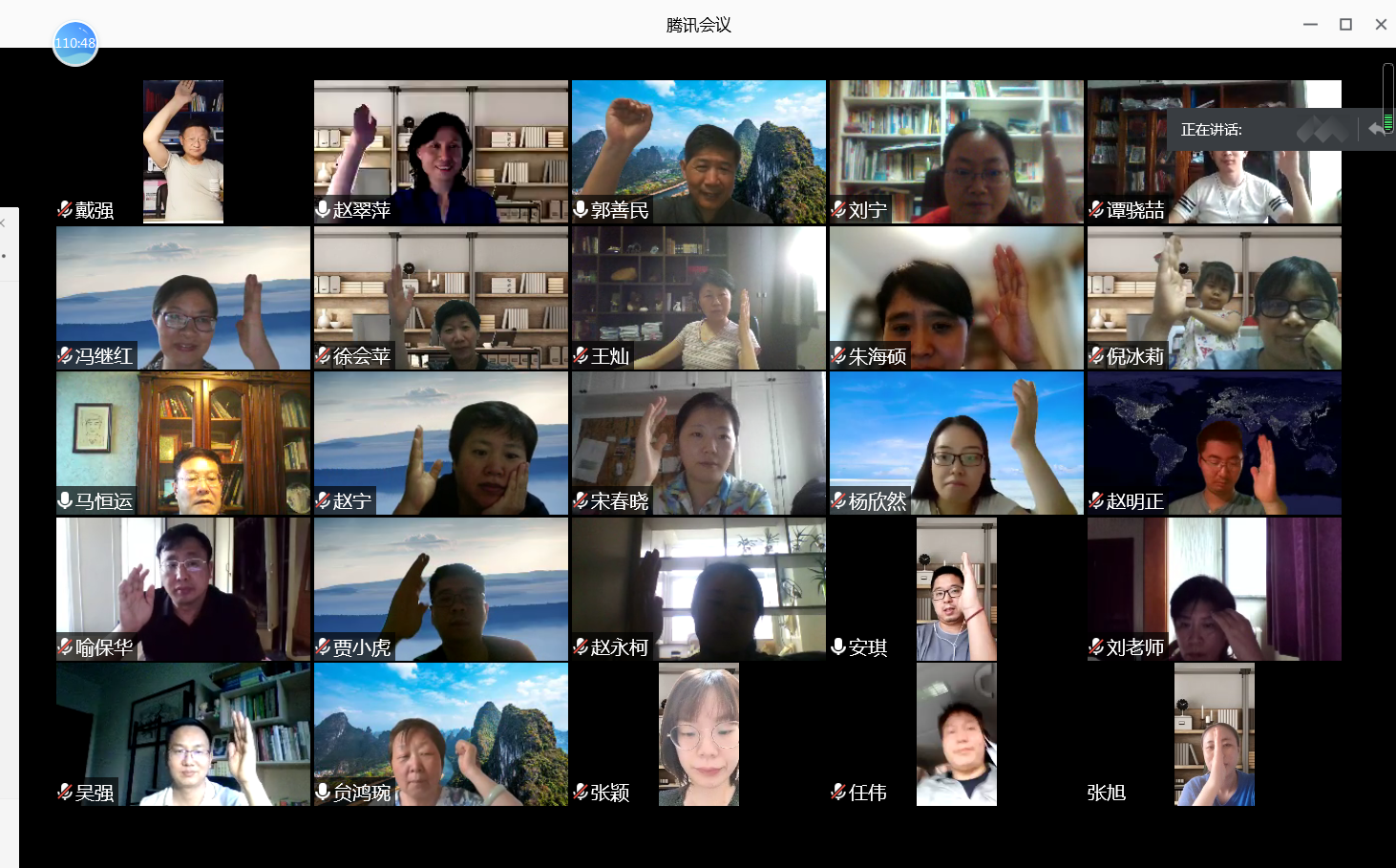This screenshot has width=1396, height=868.
Task: Close the left side panel with X
Action: coord(3,222)
